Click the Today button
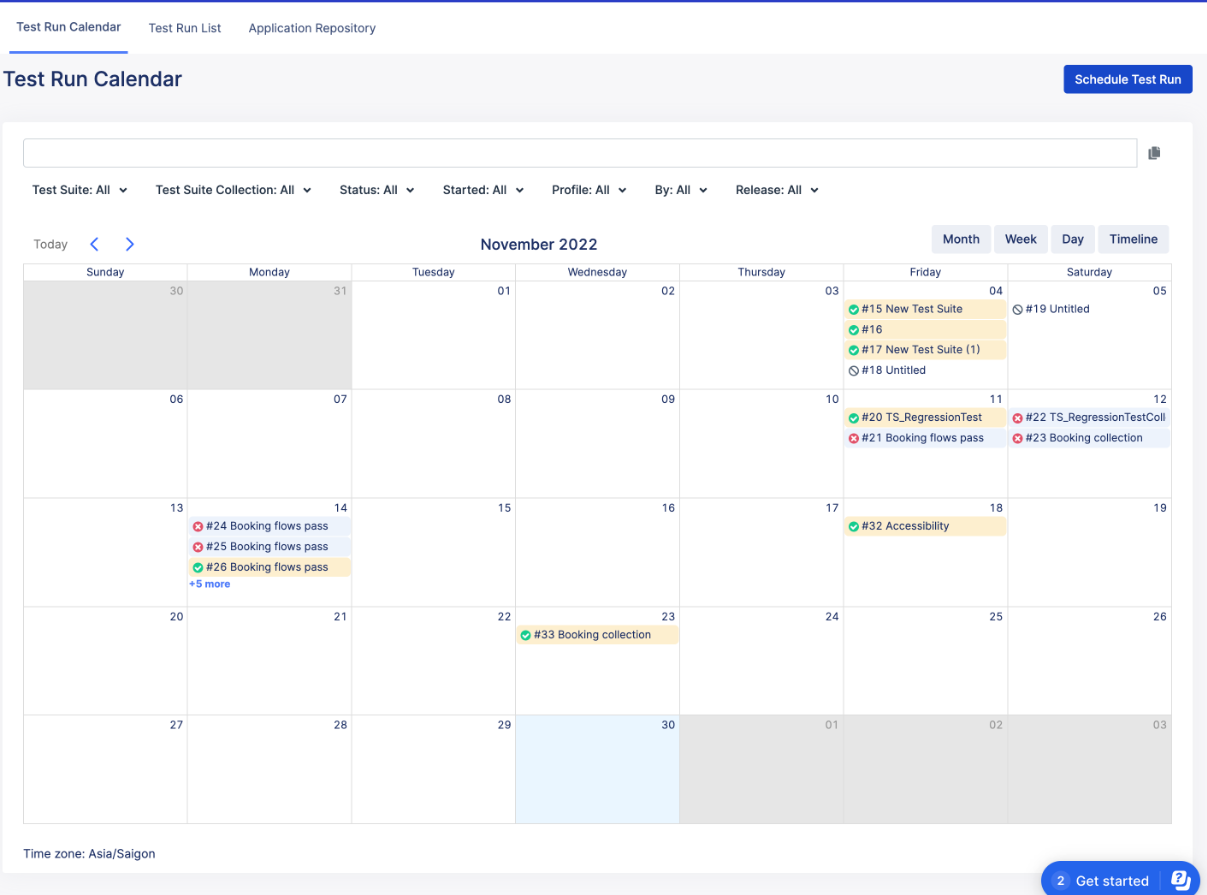The width and height of the screenshot is (1207, 895). pos(50,244)
